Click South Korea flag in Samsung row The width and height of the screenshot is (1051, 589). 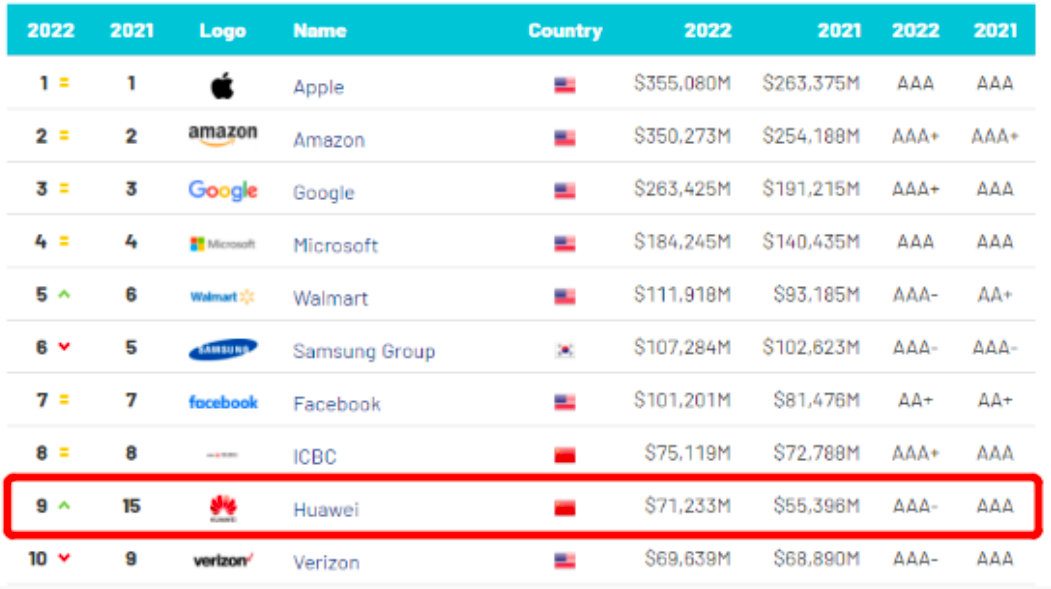565,350
